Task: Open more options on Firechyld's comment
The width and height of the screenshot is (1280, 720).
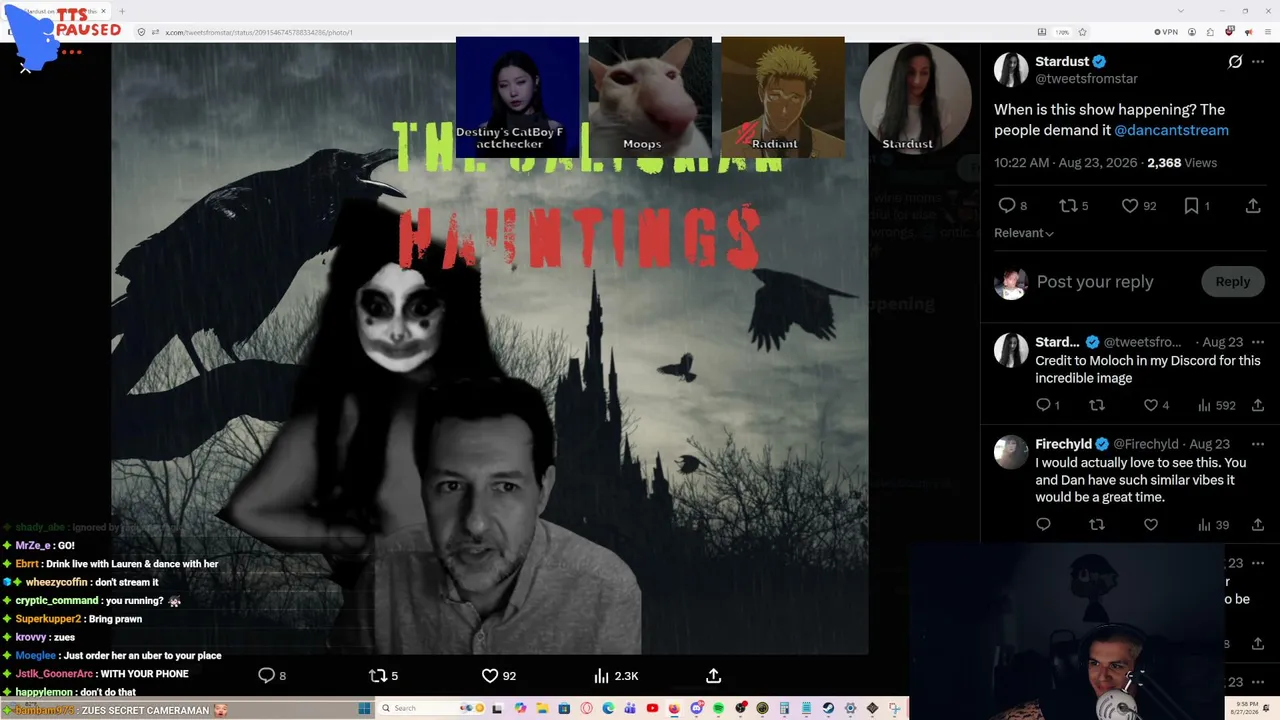Action: pos(1258,444)
